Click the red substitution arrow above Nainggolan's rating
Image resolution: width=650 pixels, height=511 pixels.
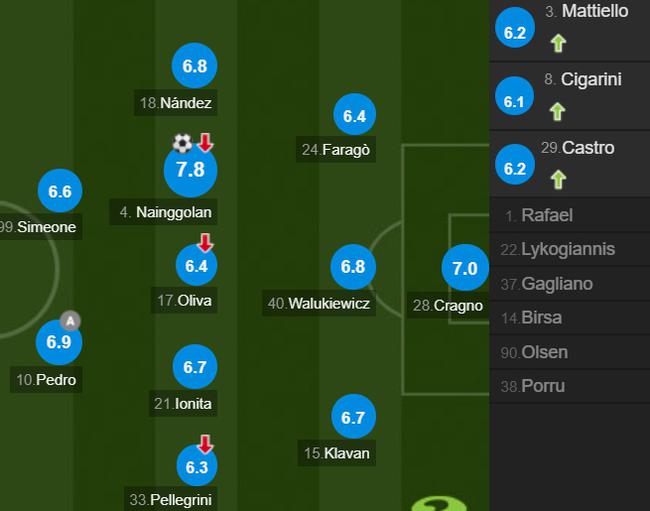click(x=205, y=142)
